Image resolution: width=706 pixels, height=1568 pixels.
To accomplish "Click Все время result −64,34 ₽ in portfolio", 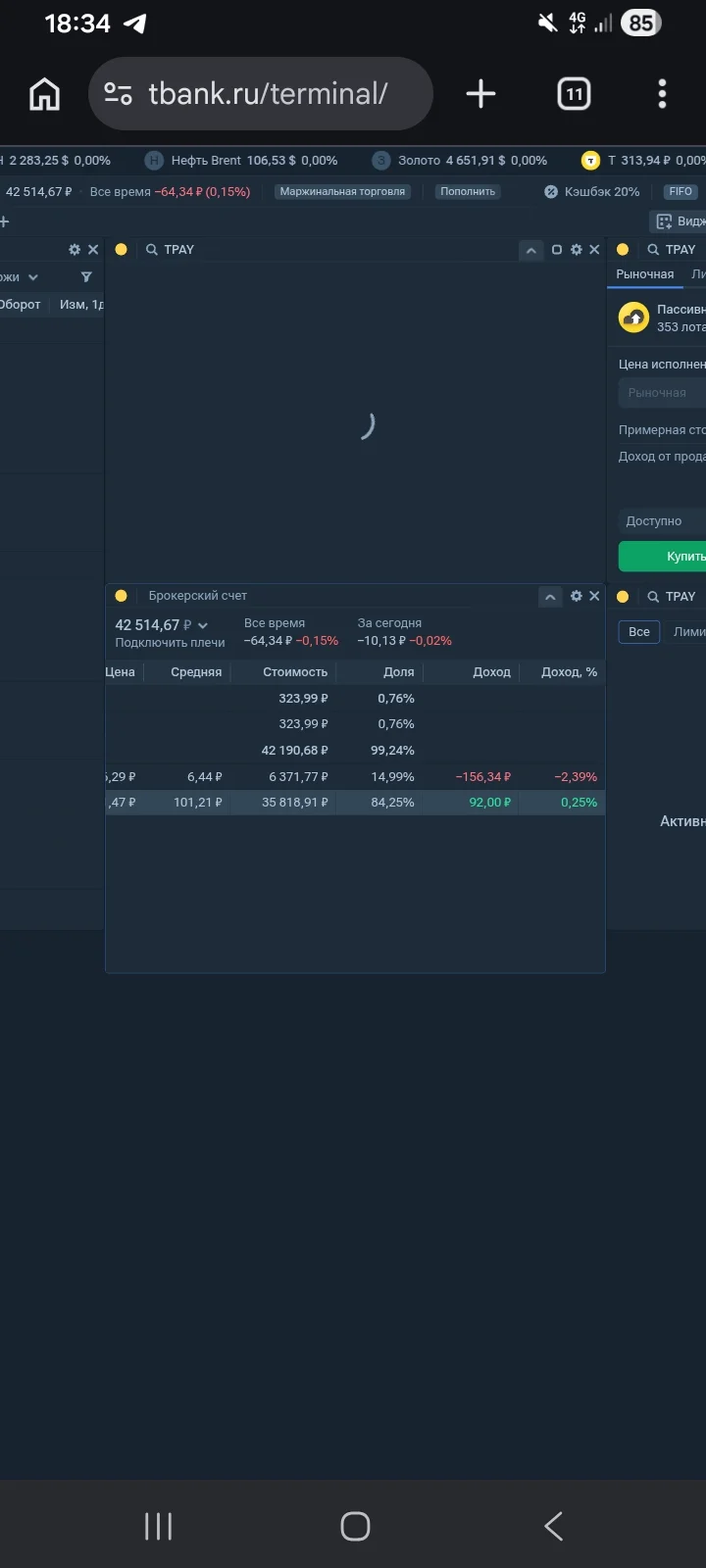I will (x=291, y=641).
